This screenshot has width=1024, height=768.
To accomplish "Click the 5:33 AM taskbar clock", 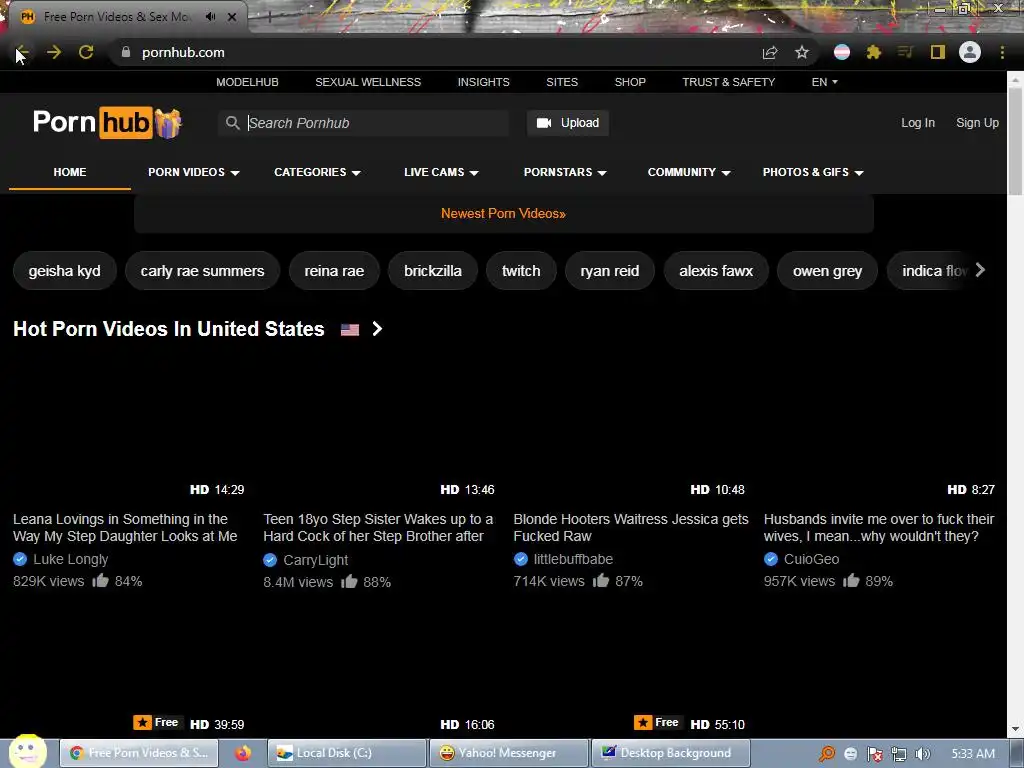I will [973, 754].
